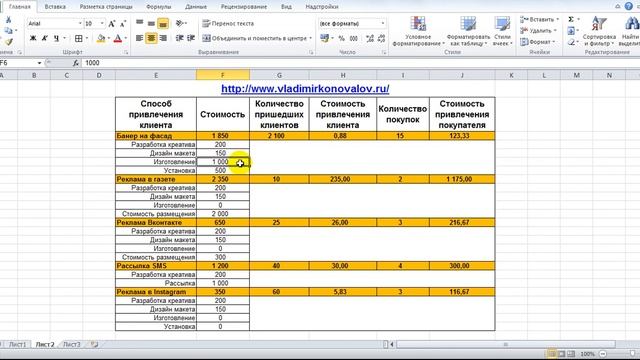Apply percent style format
Viewport: 640px width, 360px height.
342,38
